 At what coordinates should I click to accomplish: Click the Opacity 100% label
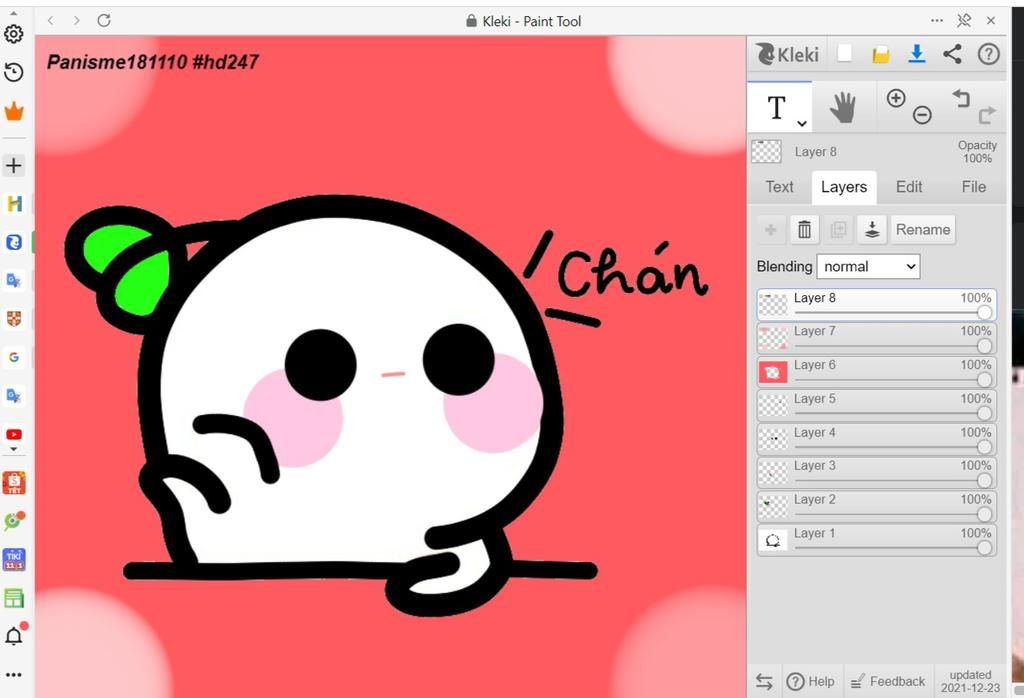977,151
